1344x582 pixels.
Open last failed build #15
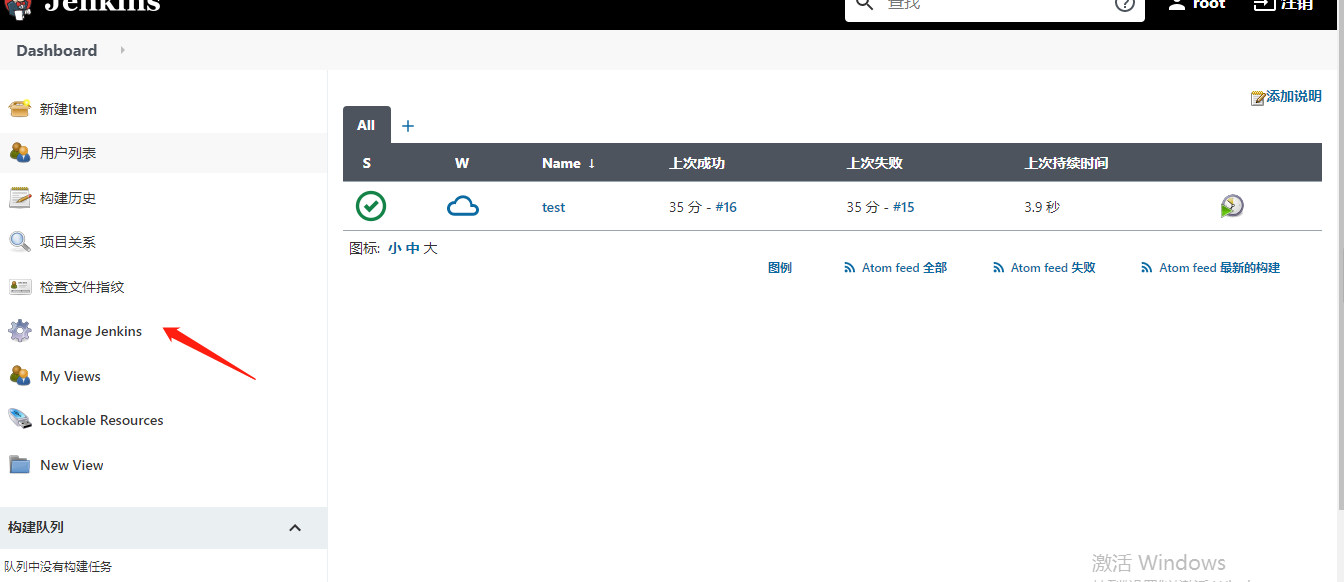pos(903,207)
